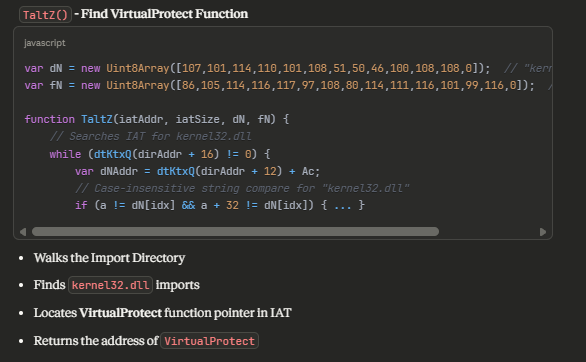Click the bullet 'Walks the Import Directory'
The image size is (586, 362).
pos(110,258)
